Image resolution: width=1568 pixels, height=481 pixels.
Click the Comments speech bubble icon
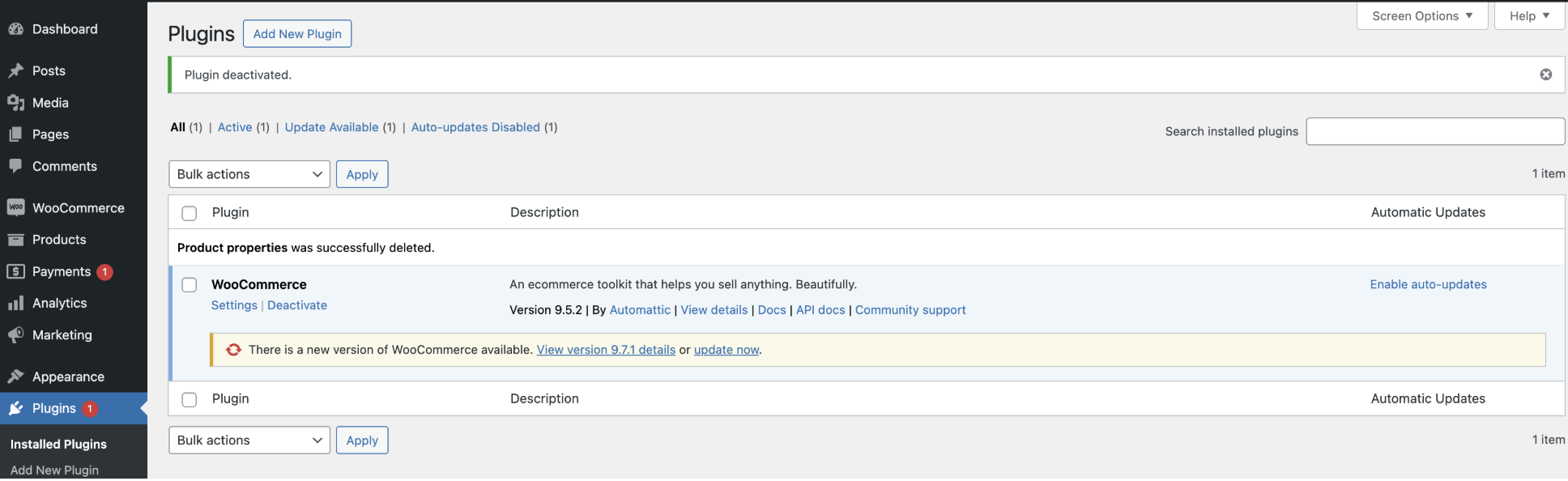(x=15, y=166)
